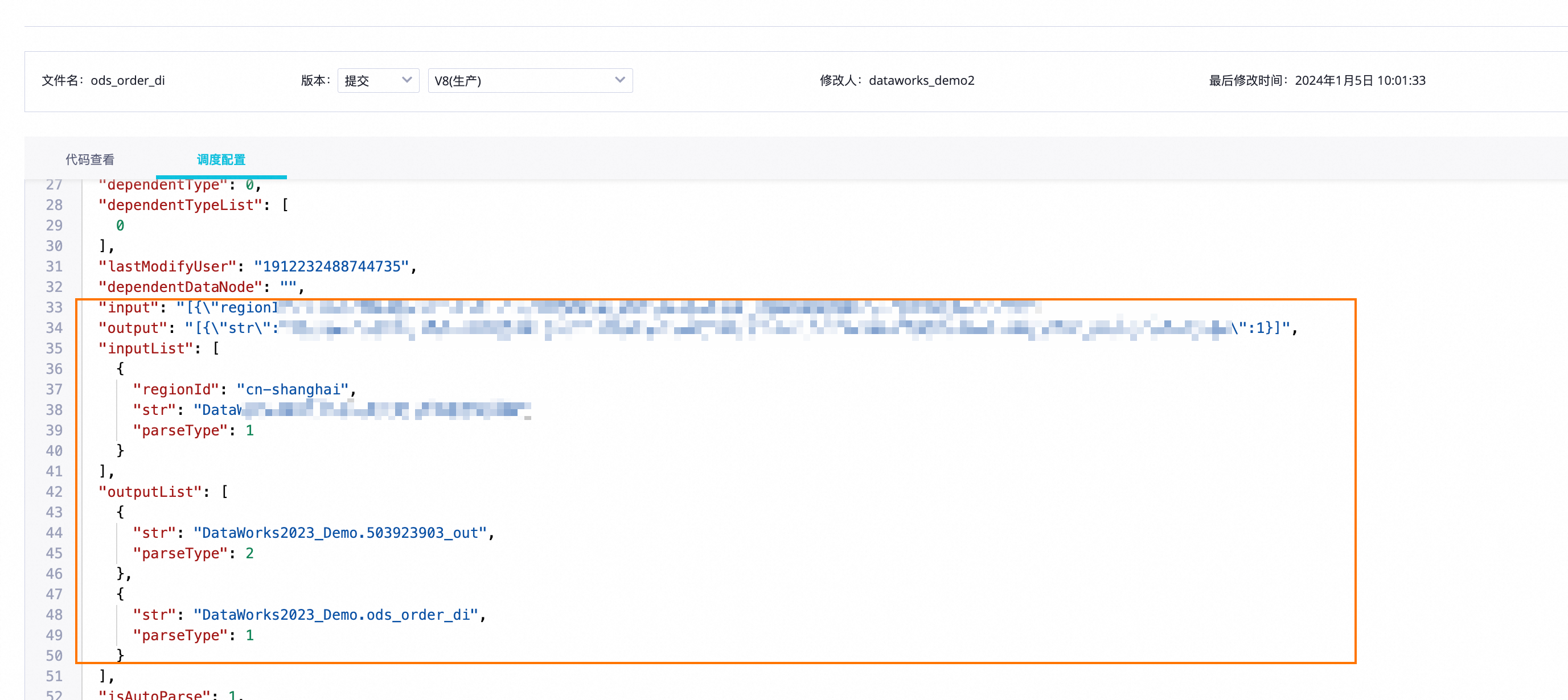Click the "str" key on line 38
The height and width of the screenshot is (700, 1568).
click(x=155, y=410)
